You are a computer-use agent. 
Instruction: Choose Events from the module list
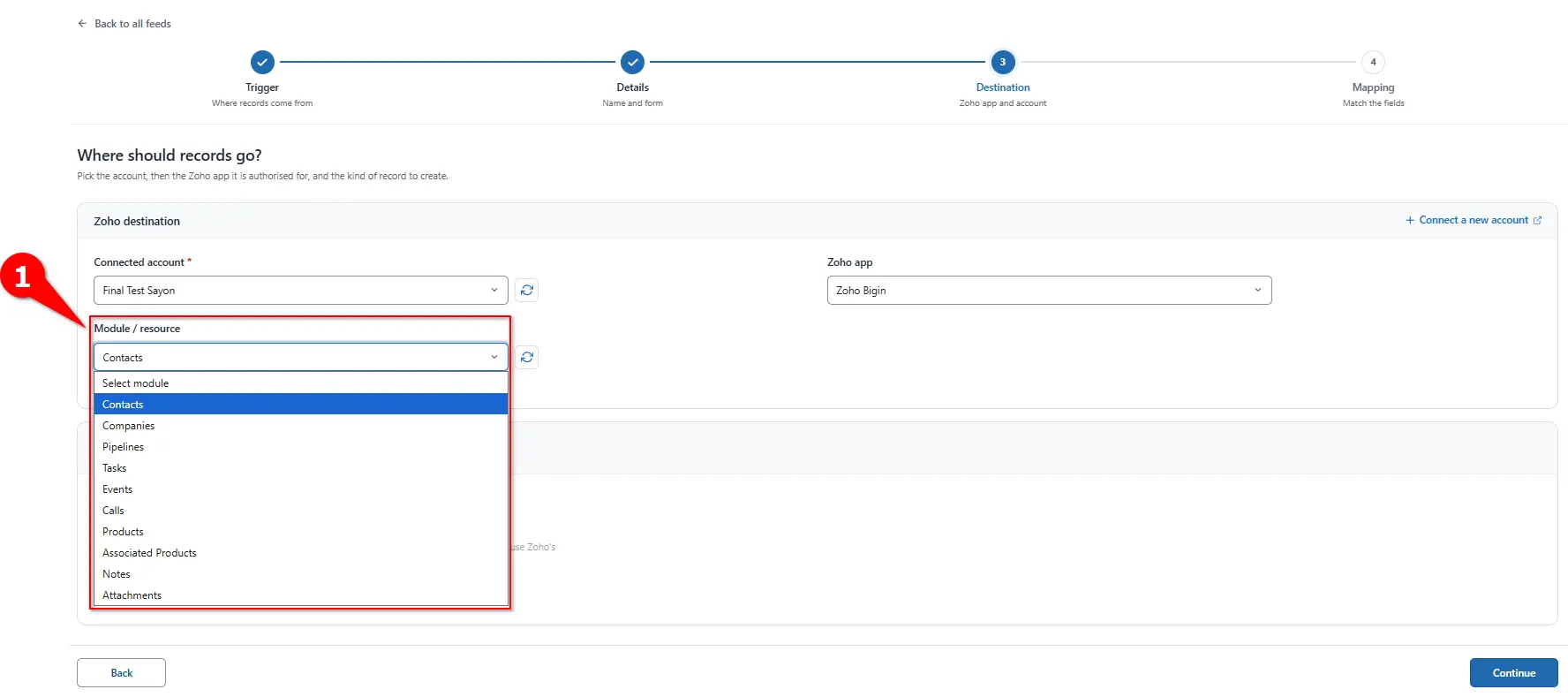coord(301,489)
